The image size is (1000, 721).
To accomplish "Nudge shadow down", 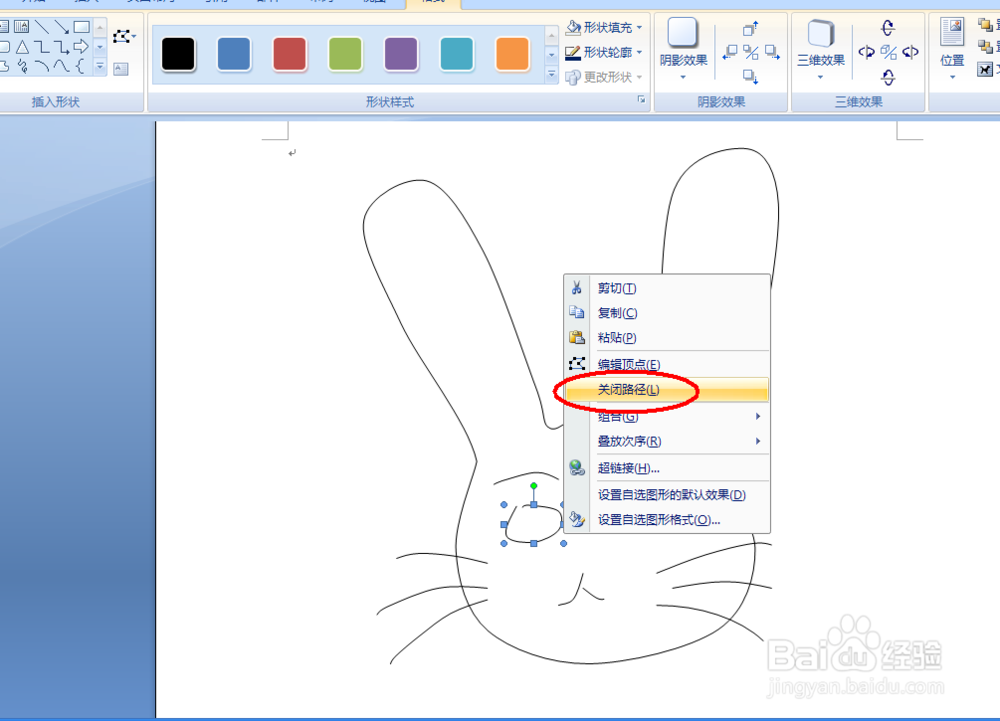I will coord(751,76).
